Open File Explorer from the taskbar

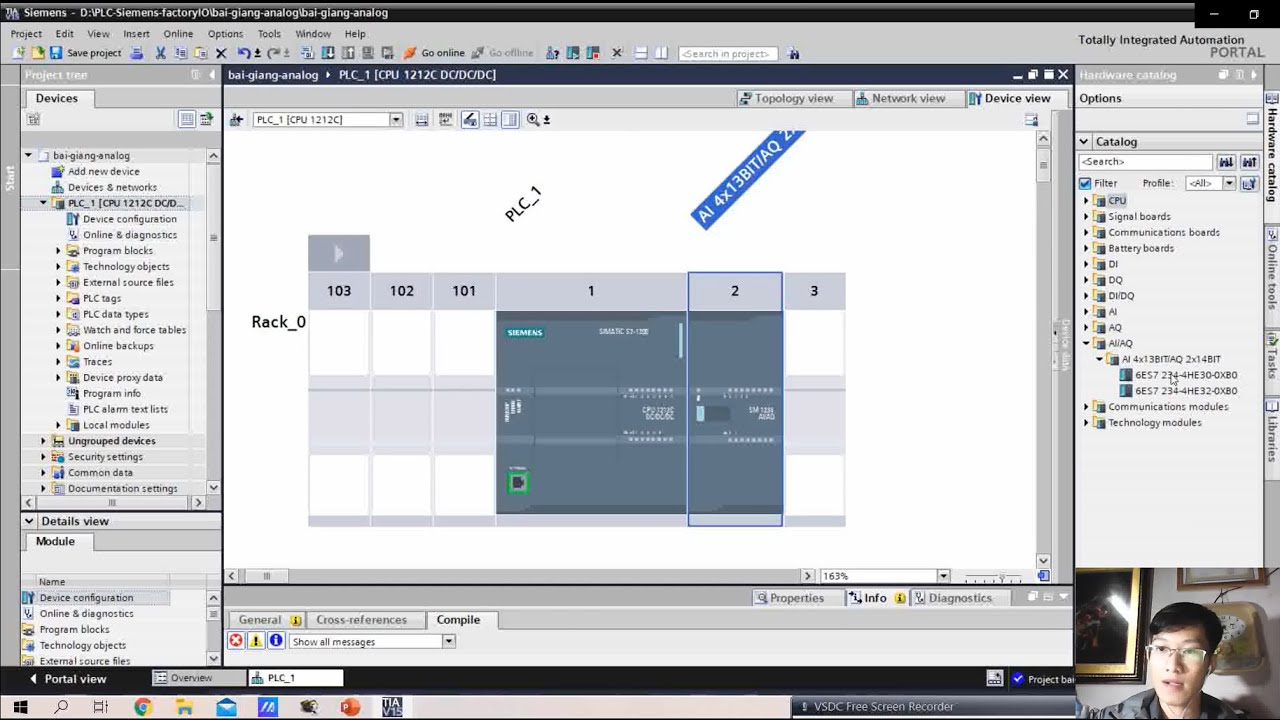184,707
